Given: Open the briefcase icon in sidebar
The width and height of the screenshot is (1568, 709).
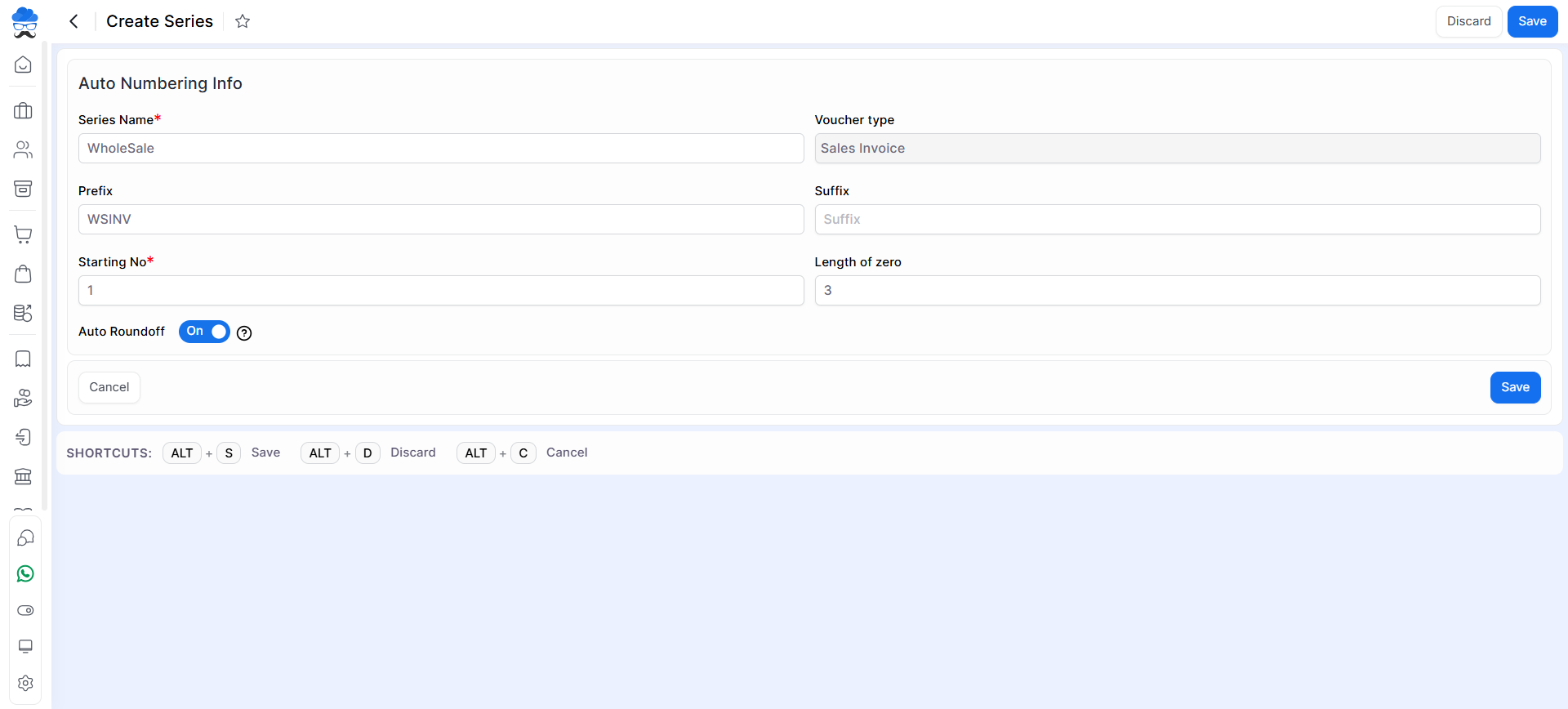Looking at the screenshot, I should click(x=23, y=110).
